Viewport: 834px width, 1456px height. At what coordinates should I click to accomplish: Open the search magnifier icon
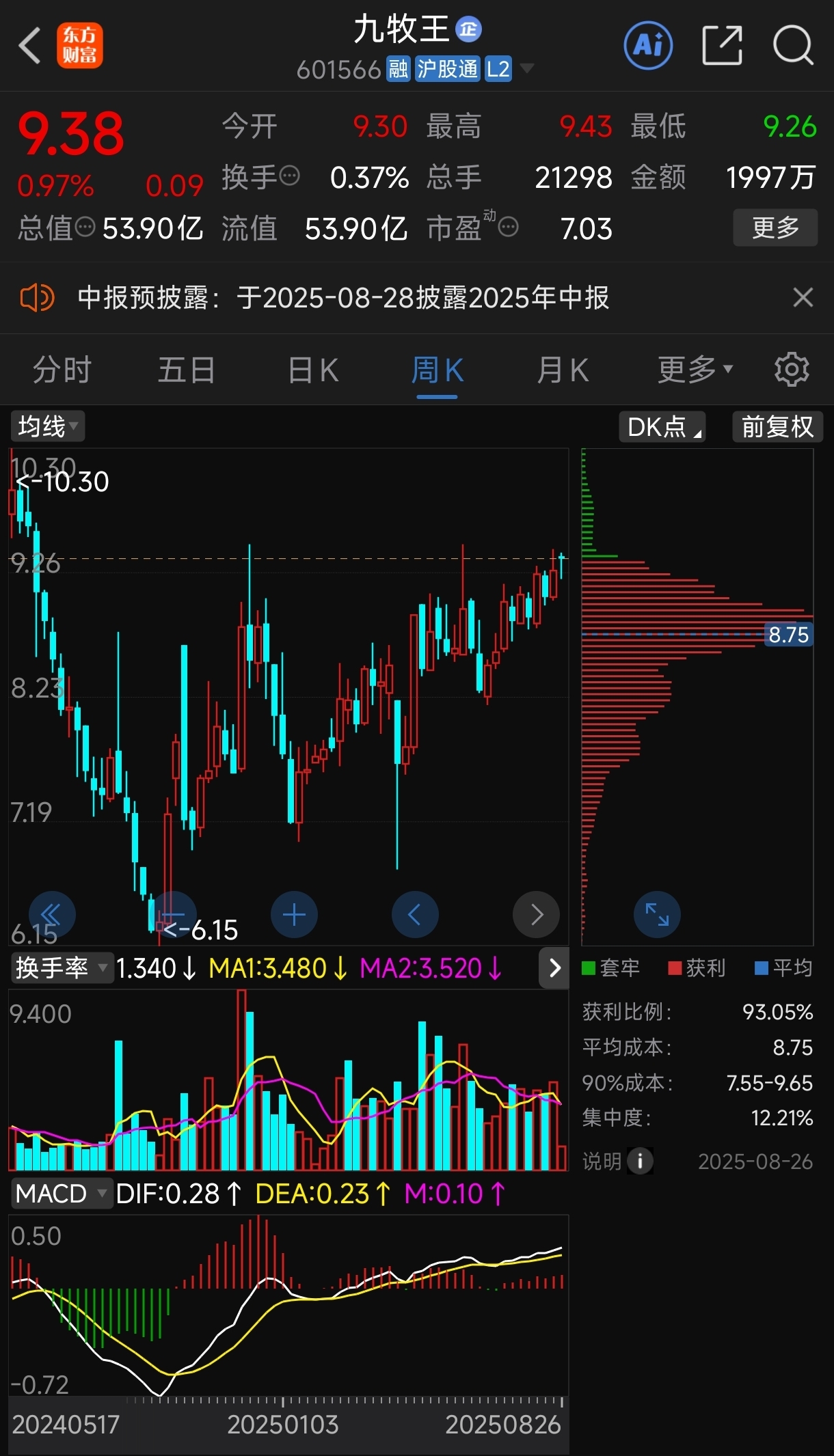click(793, 46)
